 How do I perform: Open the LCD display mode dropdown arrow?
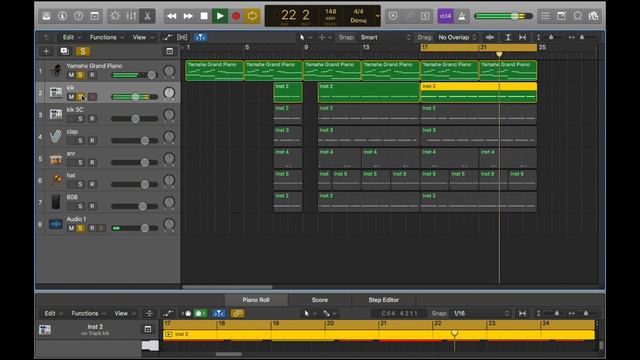pyautogui.click(x=378, y=16)
